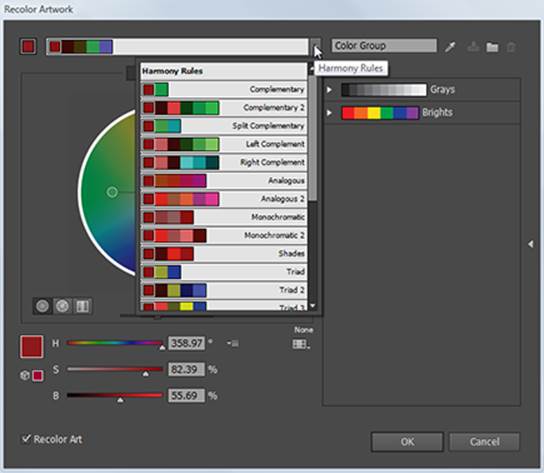Show segmented color wheel view
544x473 pixels.
[62, 306]
